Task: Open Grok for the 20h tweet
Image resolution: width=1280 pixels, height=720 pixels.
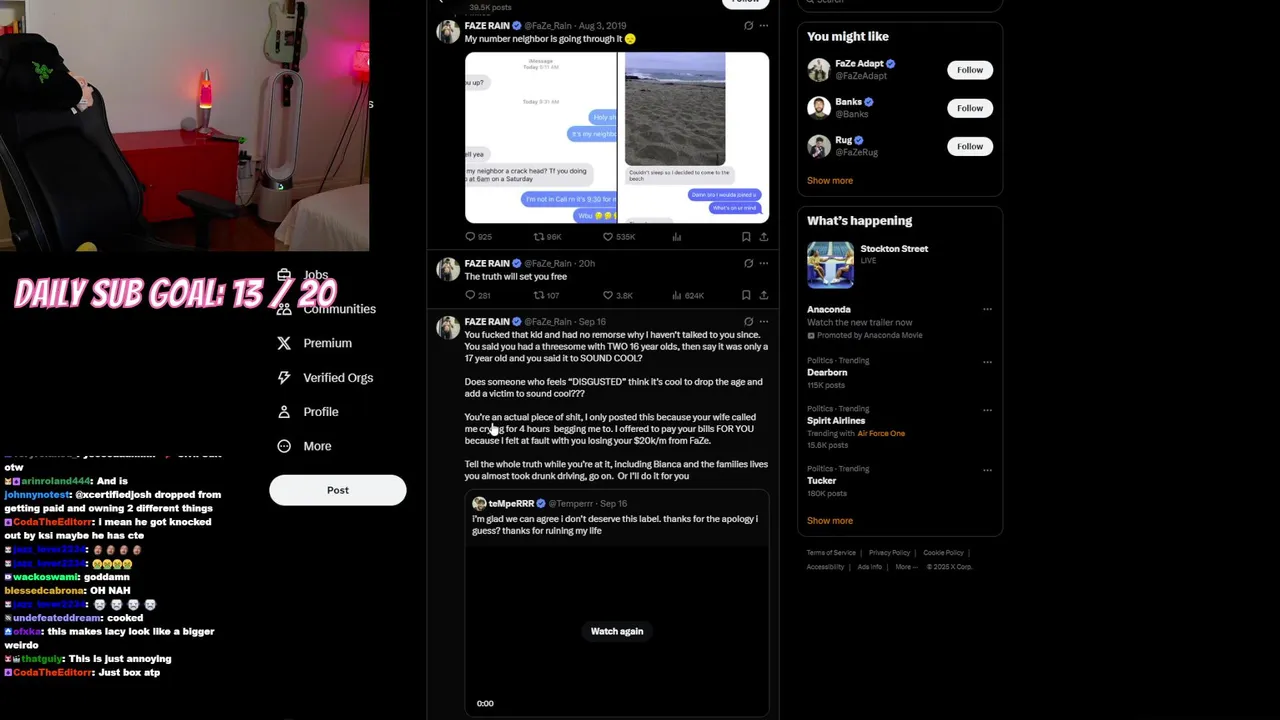Action: (748, 264)
